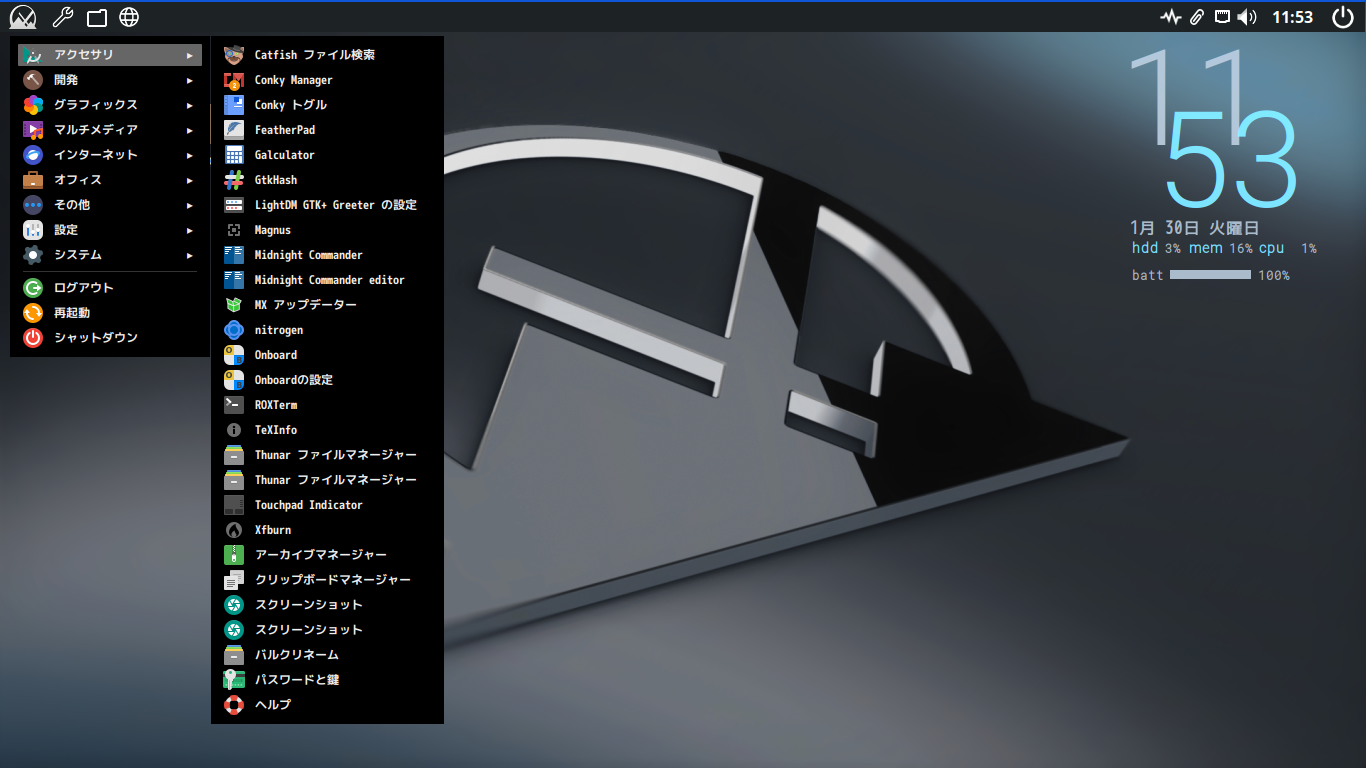Click the wrench tools icon in panel

pos(62,17)
